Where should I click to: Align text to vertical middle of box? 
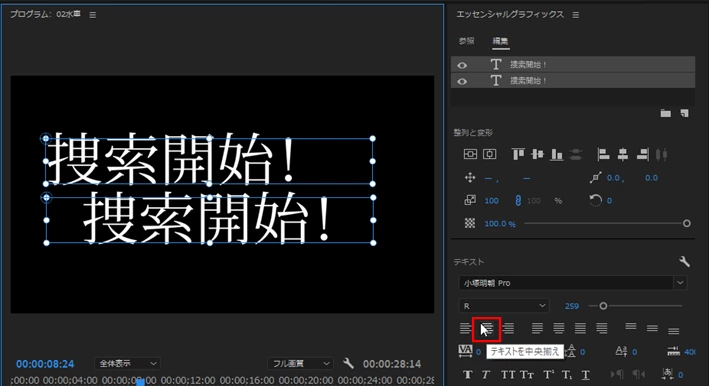click(652, 328)
